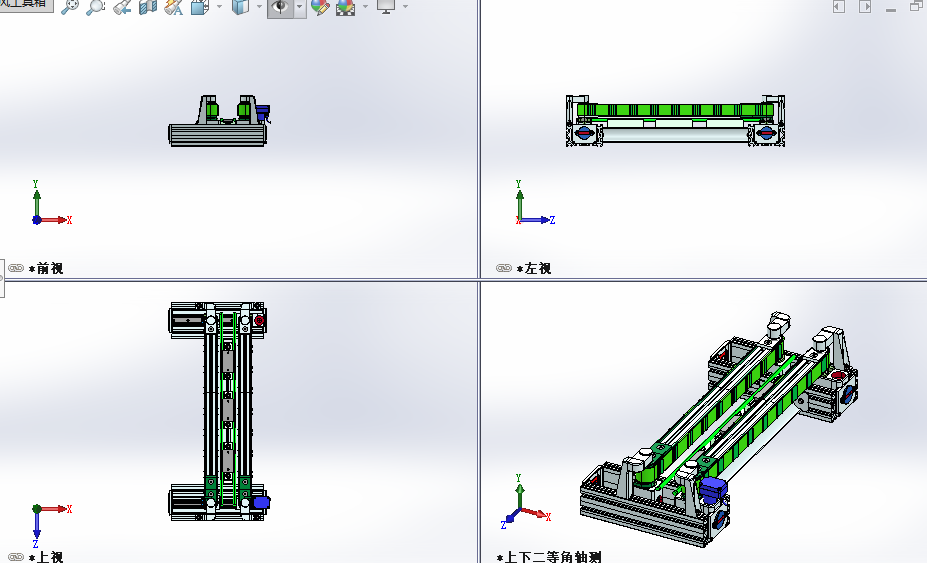Open Dynamic Annotation Views tool
Screen dimensions: 927x563
coord(173,7)
